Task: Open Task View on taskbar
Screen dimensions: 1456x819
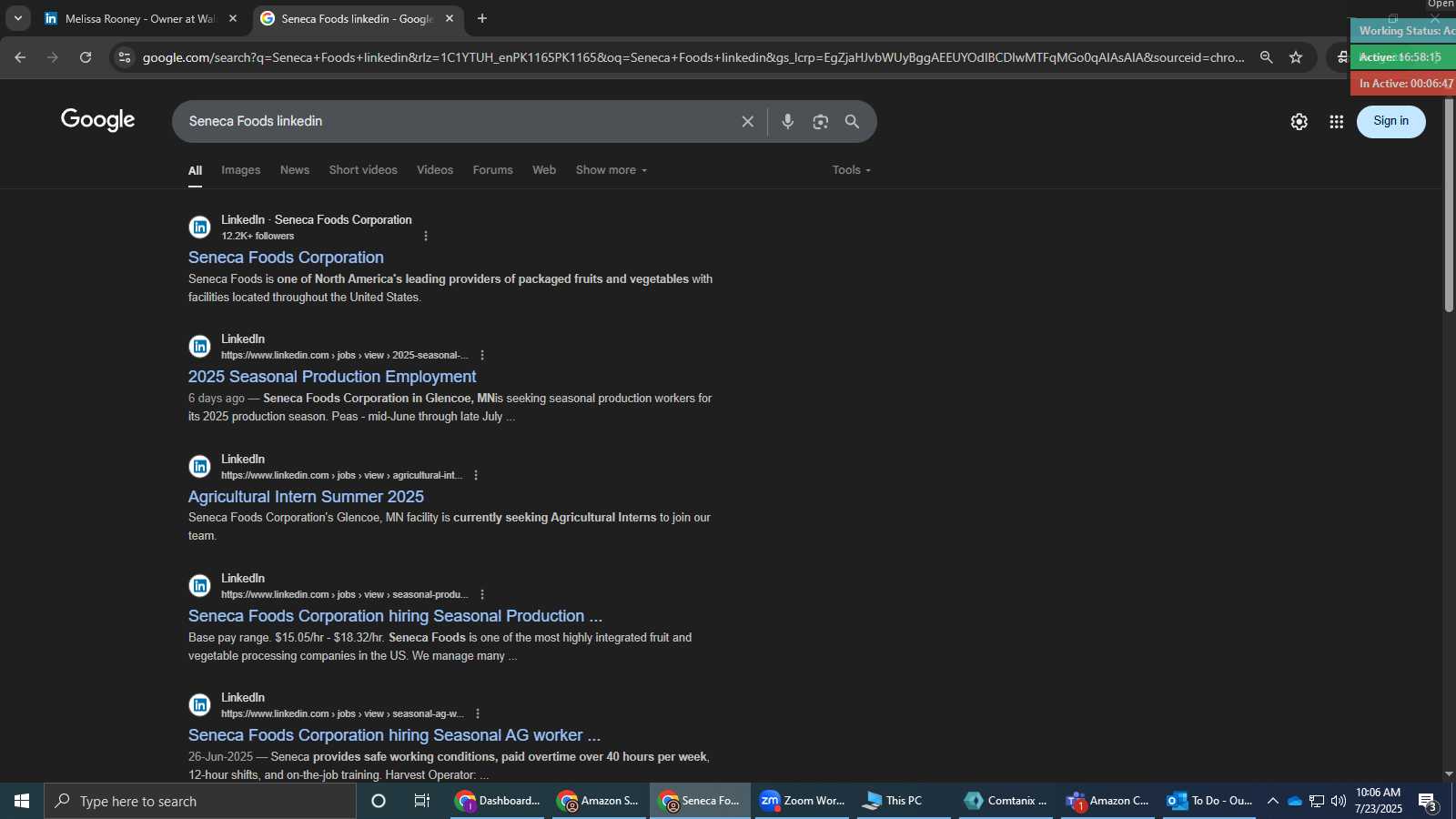Action: pos(422,801)
